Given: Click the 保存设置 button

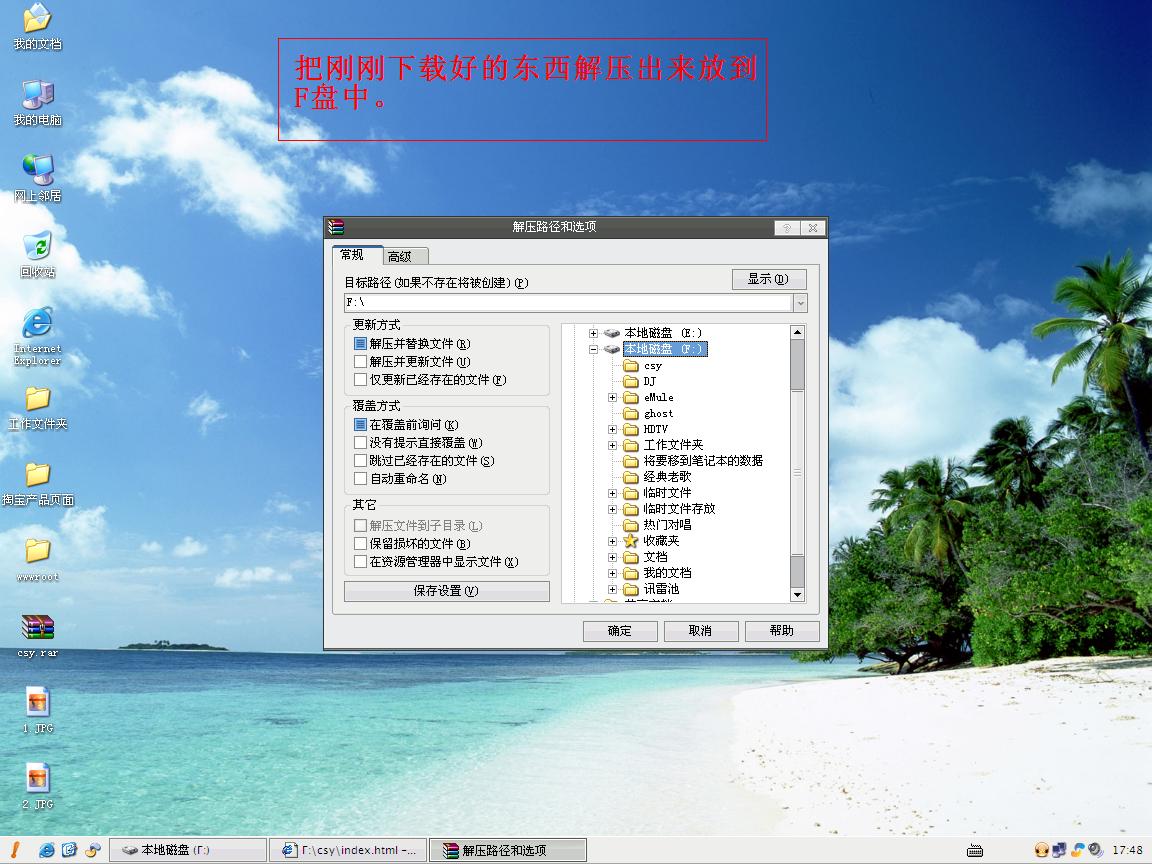Looking at the screenshot, I should [x=446, y=591].
